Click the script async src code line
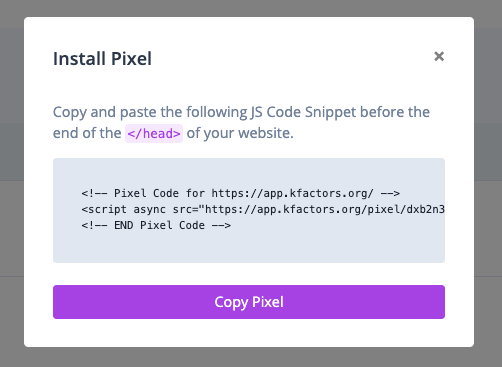 (x=263, y=209)
